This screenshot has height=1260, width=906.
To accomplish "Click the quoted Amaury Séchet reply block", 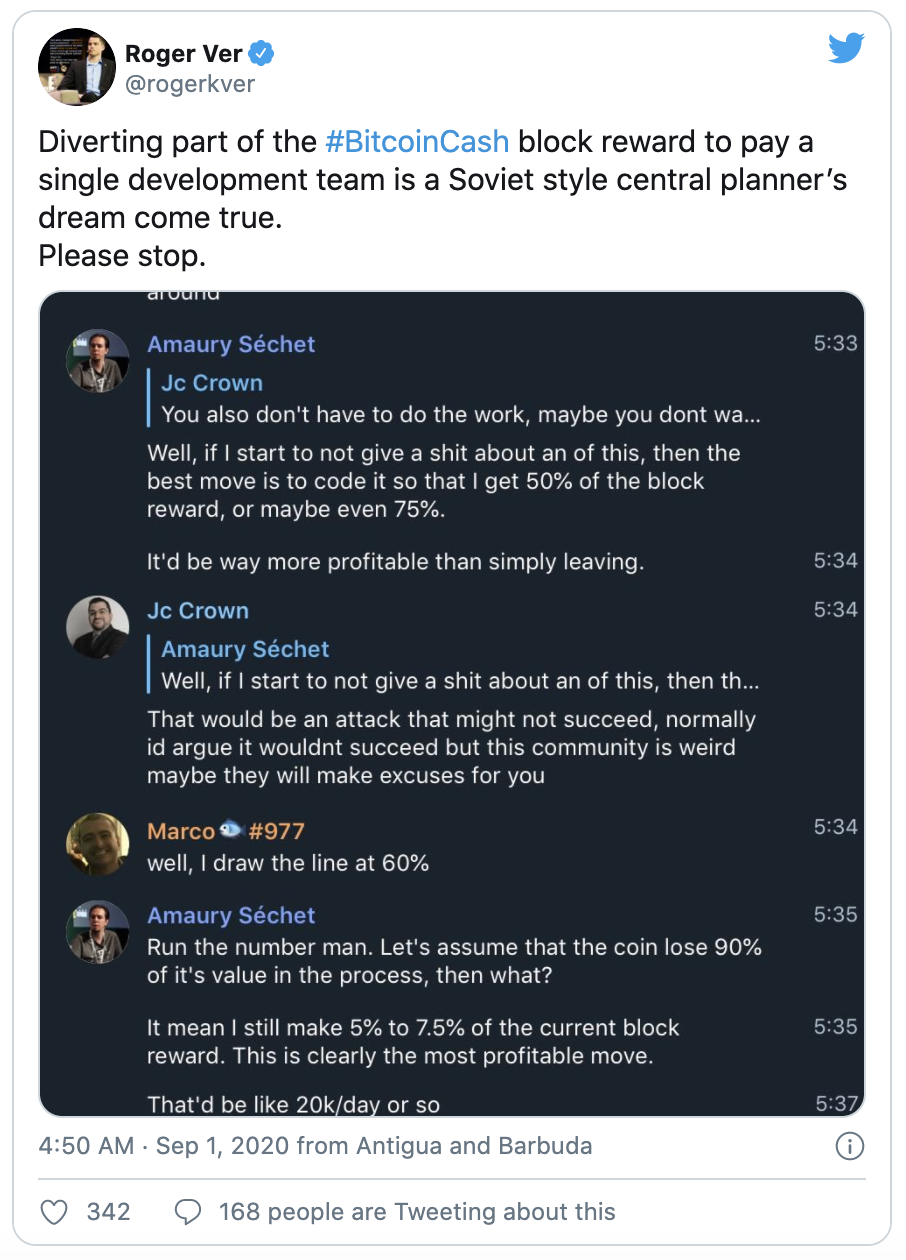I will tap(460, 666).
